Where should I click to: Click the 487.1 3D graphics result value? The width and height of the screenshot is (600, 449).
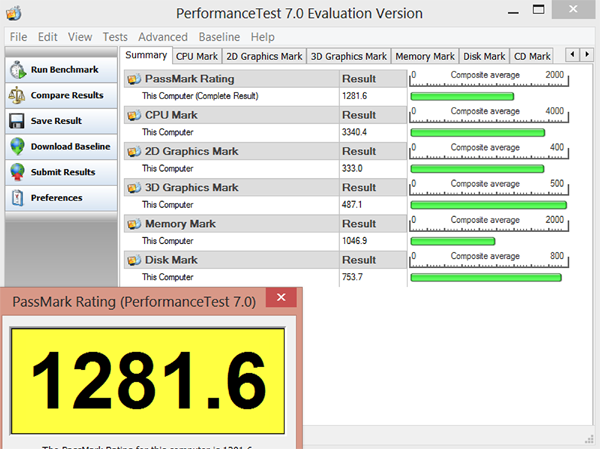pyautogui.click(x=352, y=205)
